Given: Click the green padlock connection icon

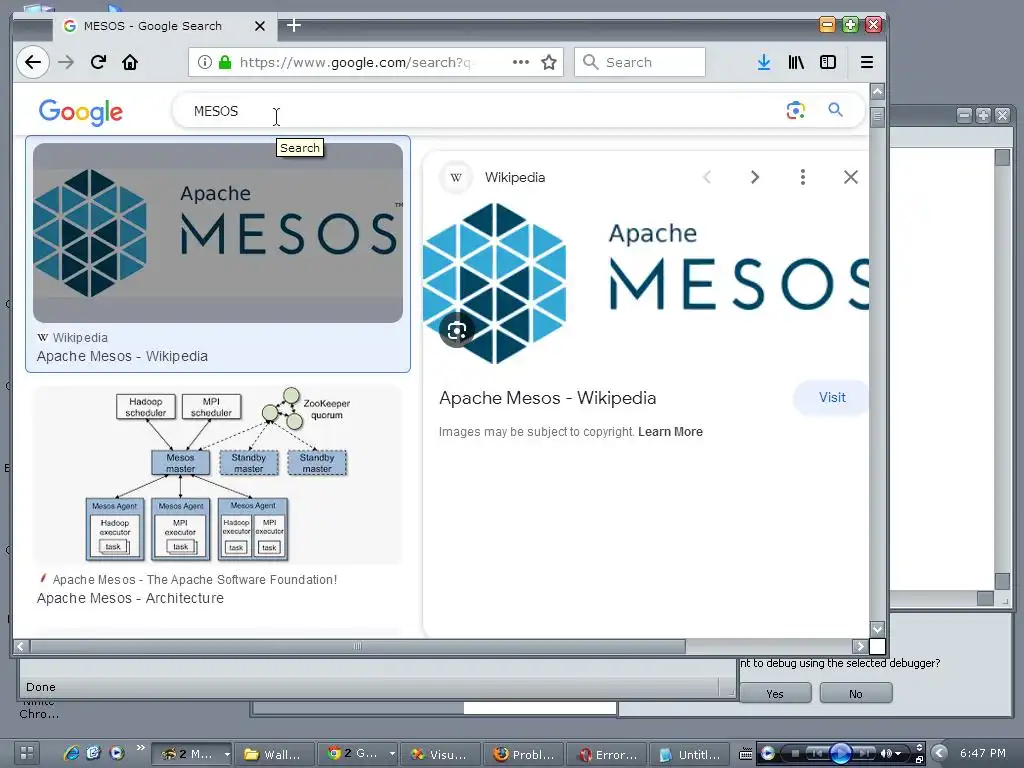Looking at the screenshot, I should tap(225, 62).
